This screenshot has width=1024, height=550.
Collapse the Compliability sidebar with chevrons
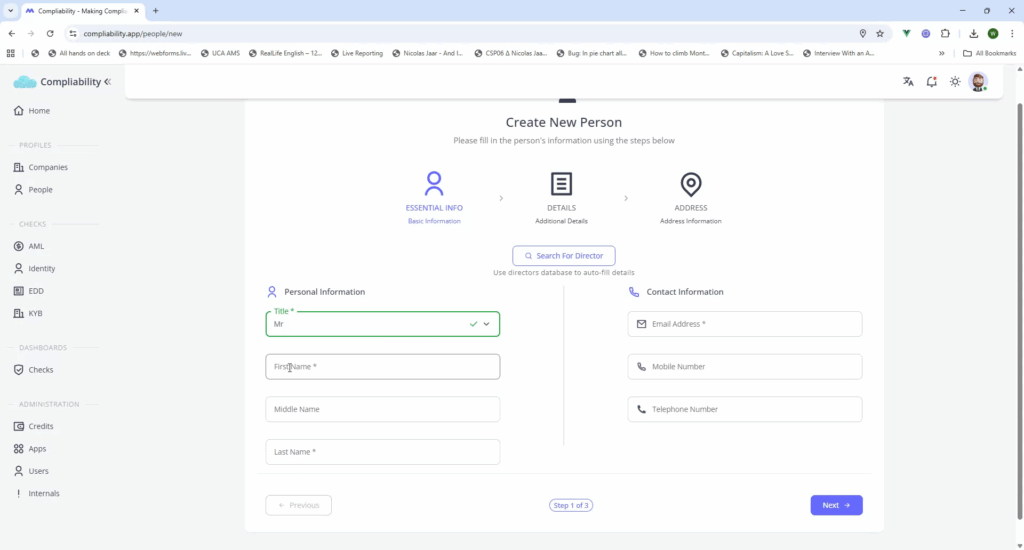point(108,82)
